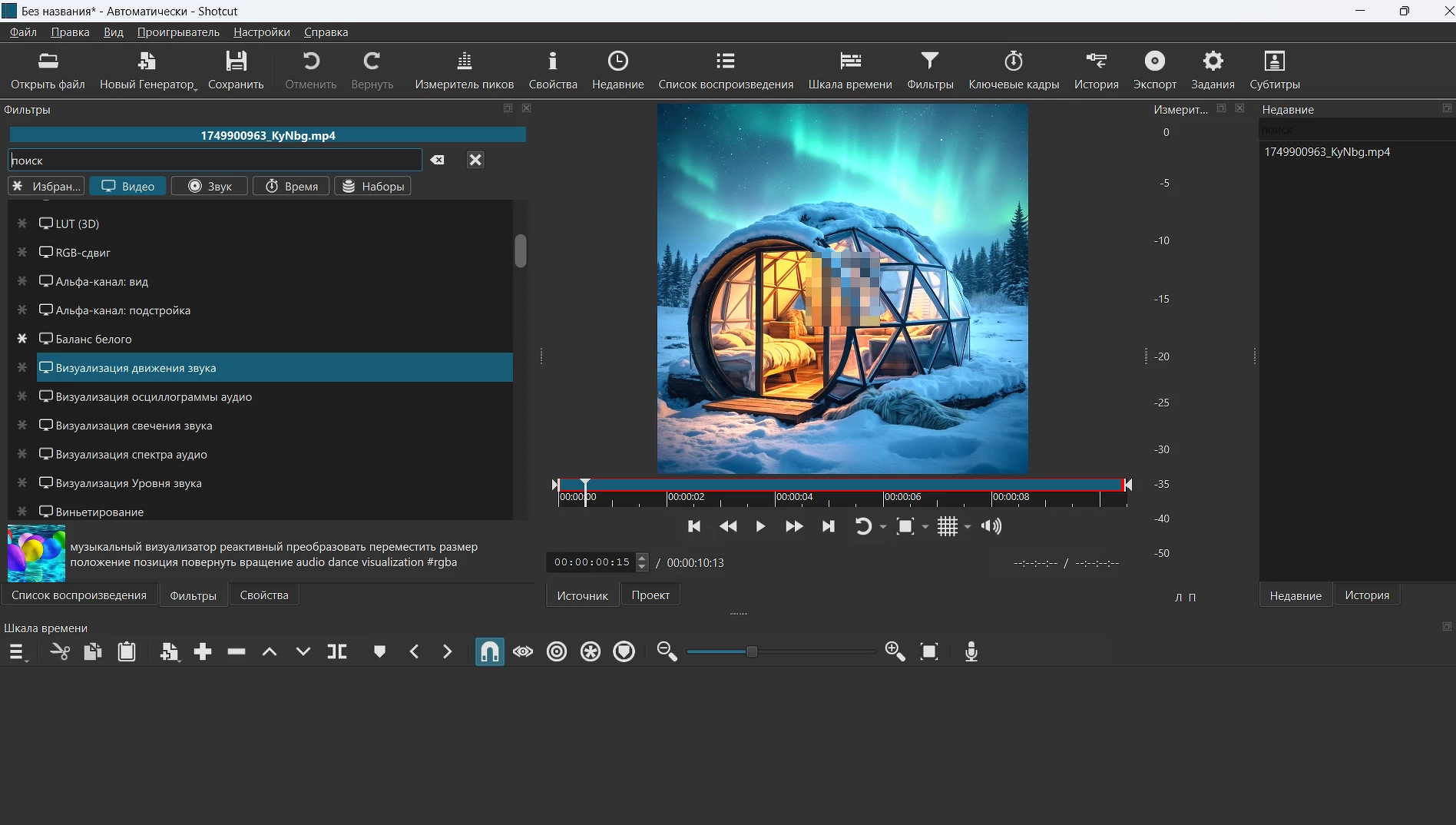Toggle scrub while dragging eye icon
The width and height of the screenshot is (1456, 825).
click(x=523, y=652)
